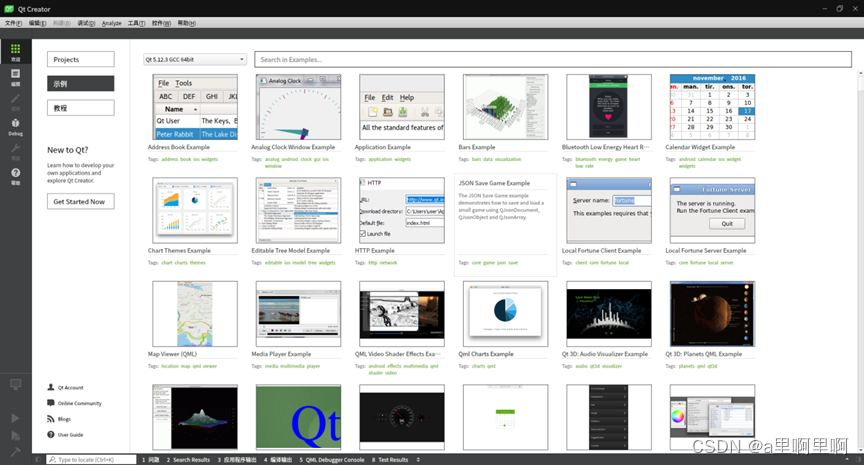Viewport: 864px width, 465px height.
Task: Open the HTTP Example thumbnail
Action: click(x=402, y=210)
